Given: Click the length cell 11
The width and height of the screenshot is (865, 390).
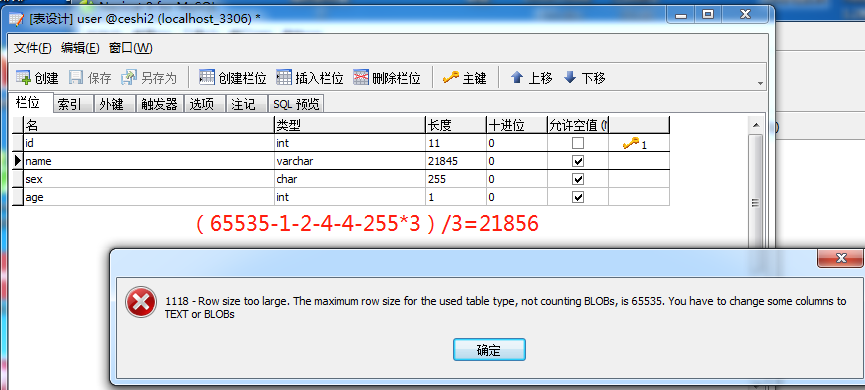Looking at the screenshot, I should point(456,143).
